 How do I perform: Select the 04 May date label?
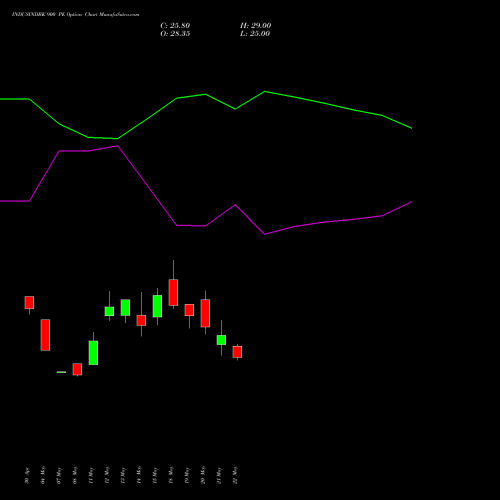coord(43,475)
